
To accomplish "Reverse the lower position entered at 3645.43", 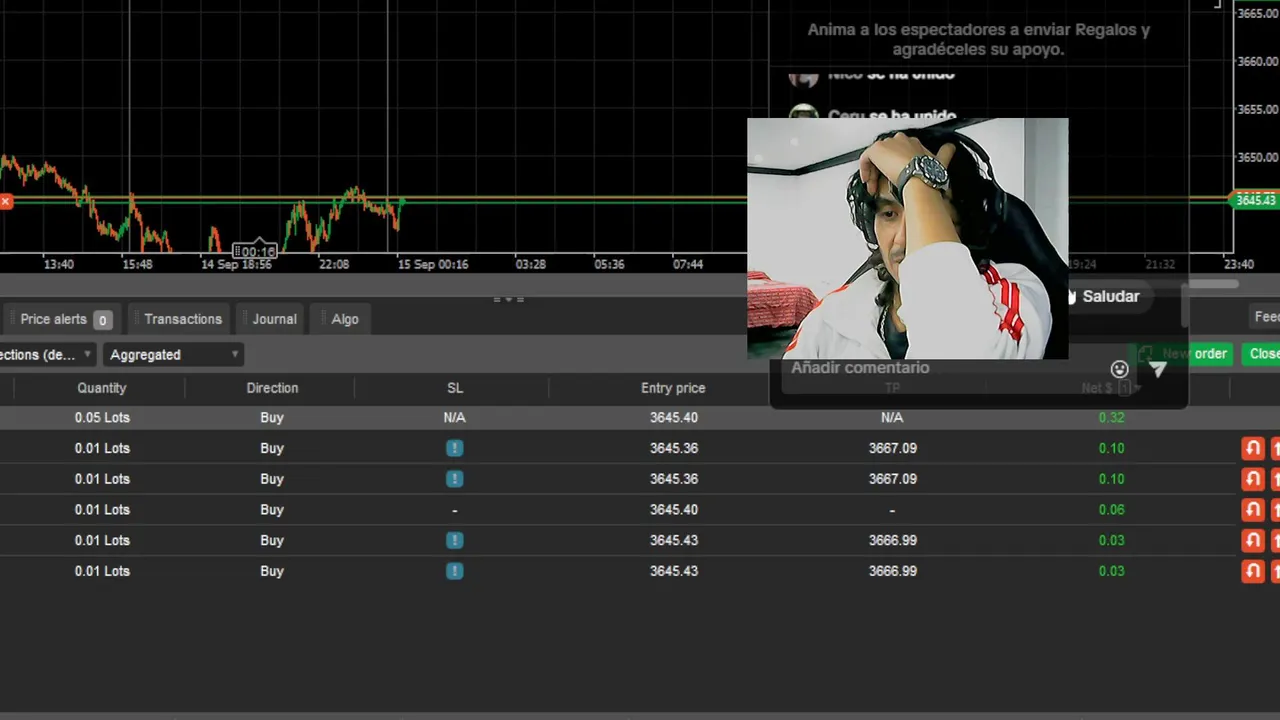I will tap(1253, 572).
